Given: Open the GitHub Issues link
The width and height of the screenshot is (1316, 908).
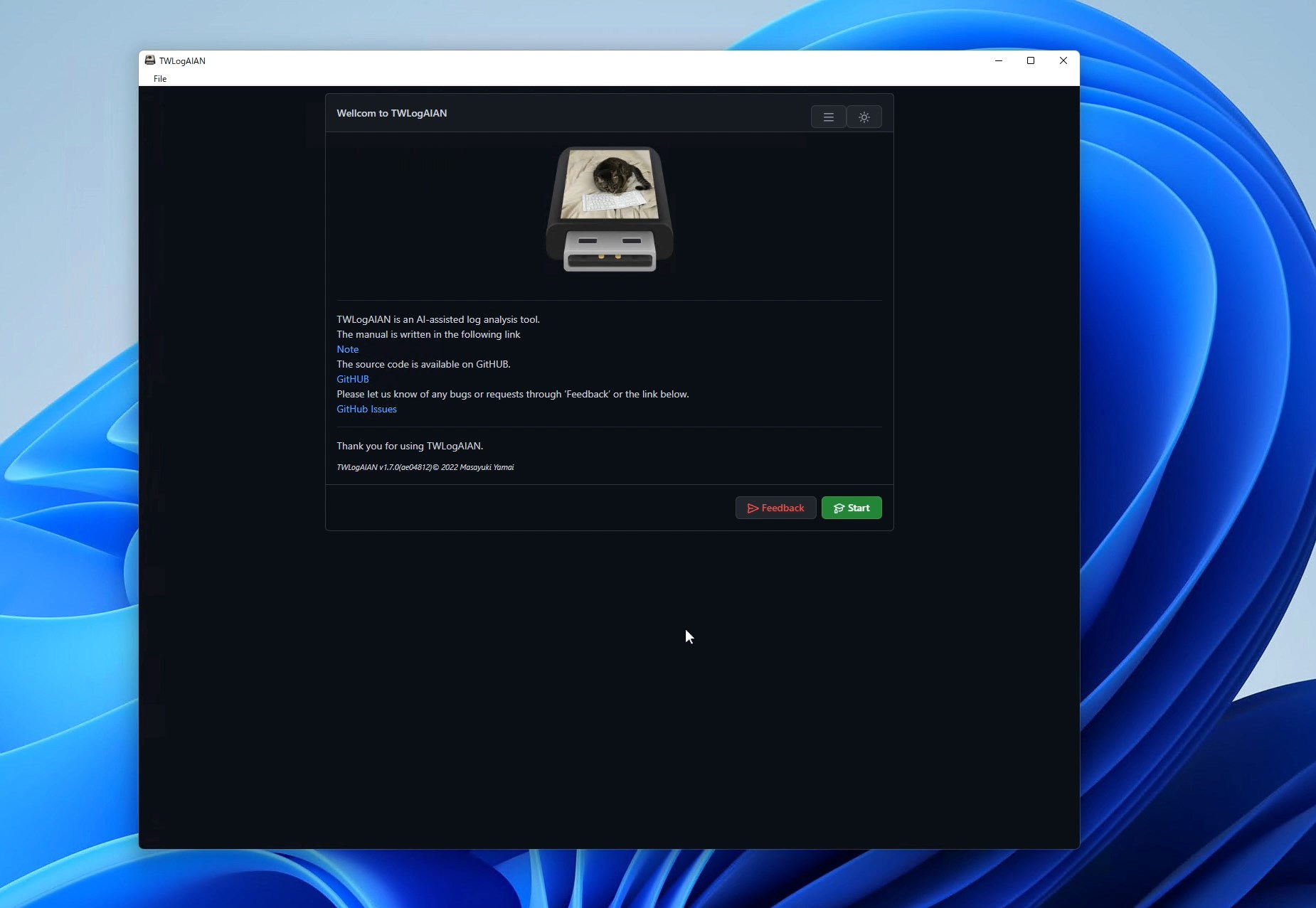Looking at the screenshot, I should 366,409.
